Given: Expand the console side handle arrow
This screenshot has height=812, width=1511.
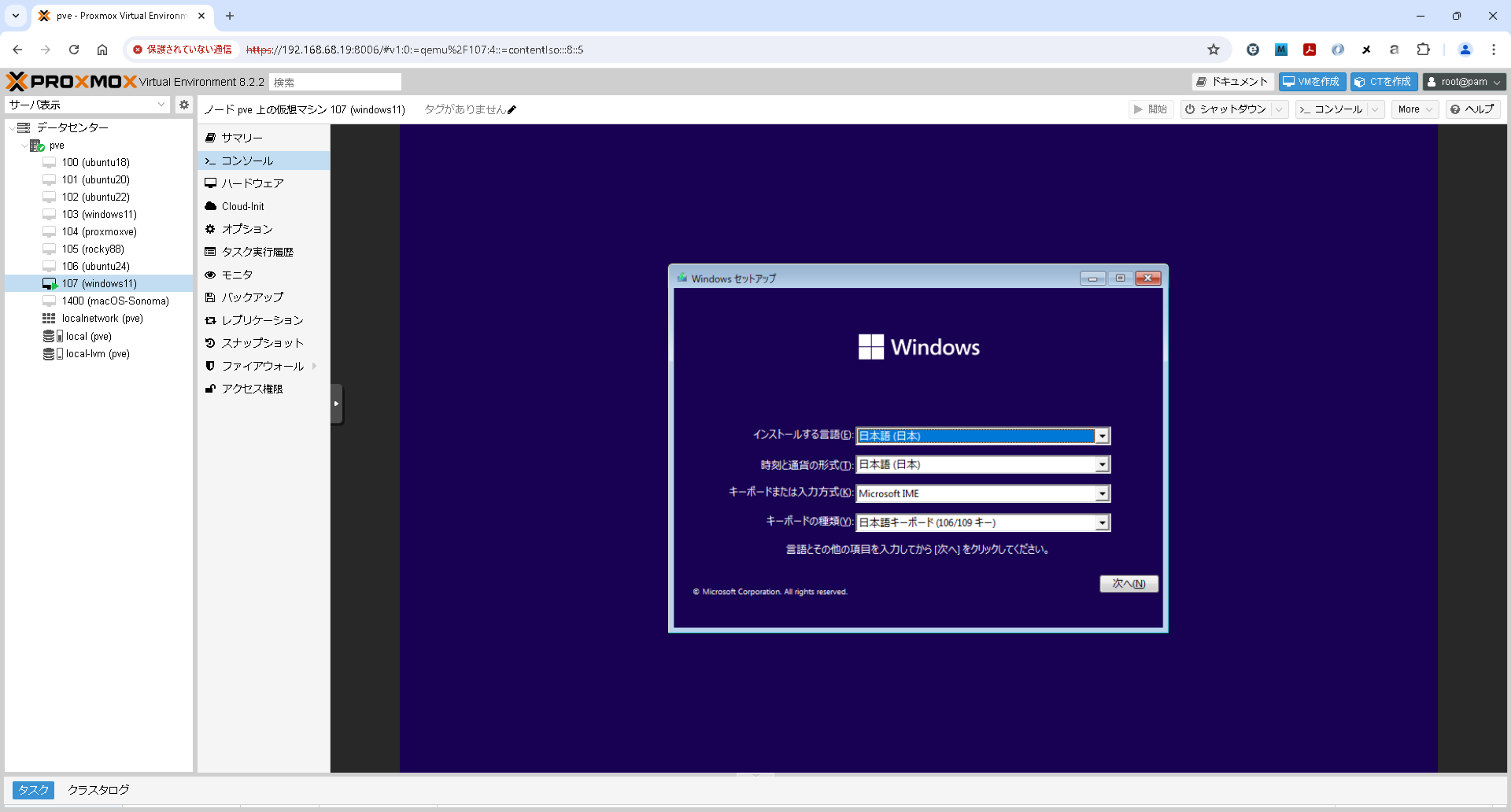Looking at the screenshot, I should pos(337,404).
